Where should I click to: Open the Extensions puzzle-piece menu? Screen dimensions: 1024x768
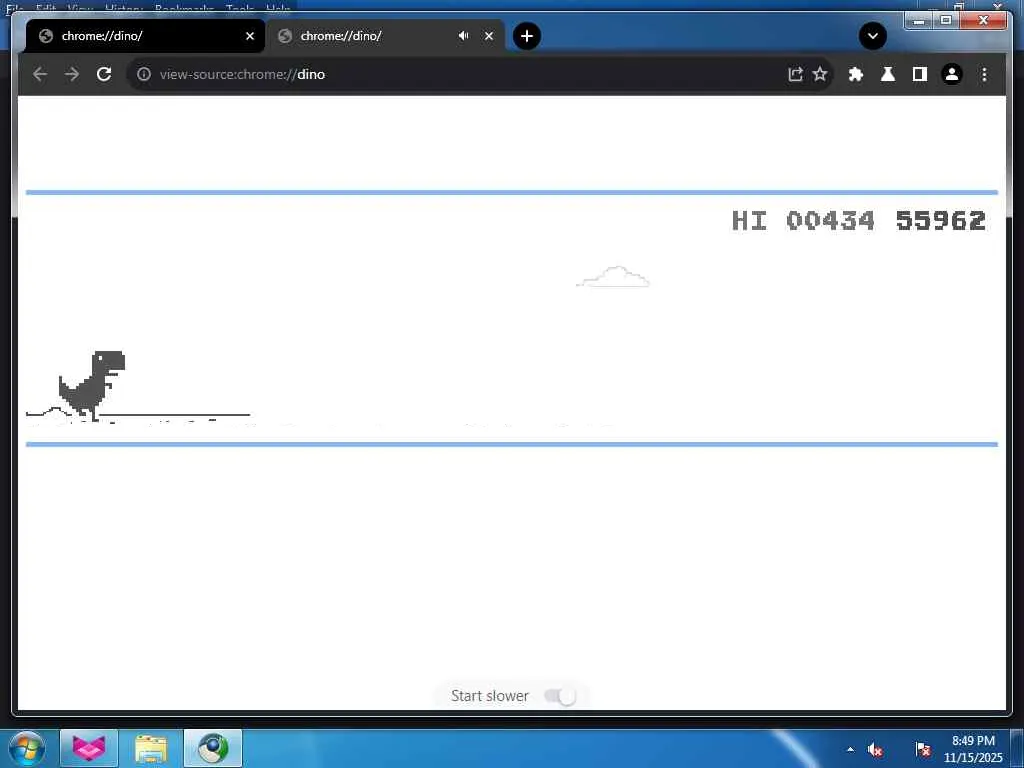pyautogui.click(x=856, y=74)
